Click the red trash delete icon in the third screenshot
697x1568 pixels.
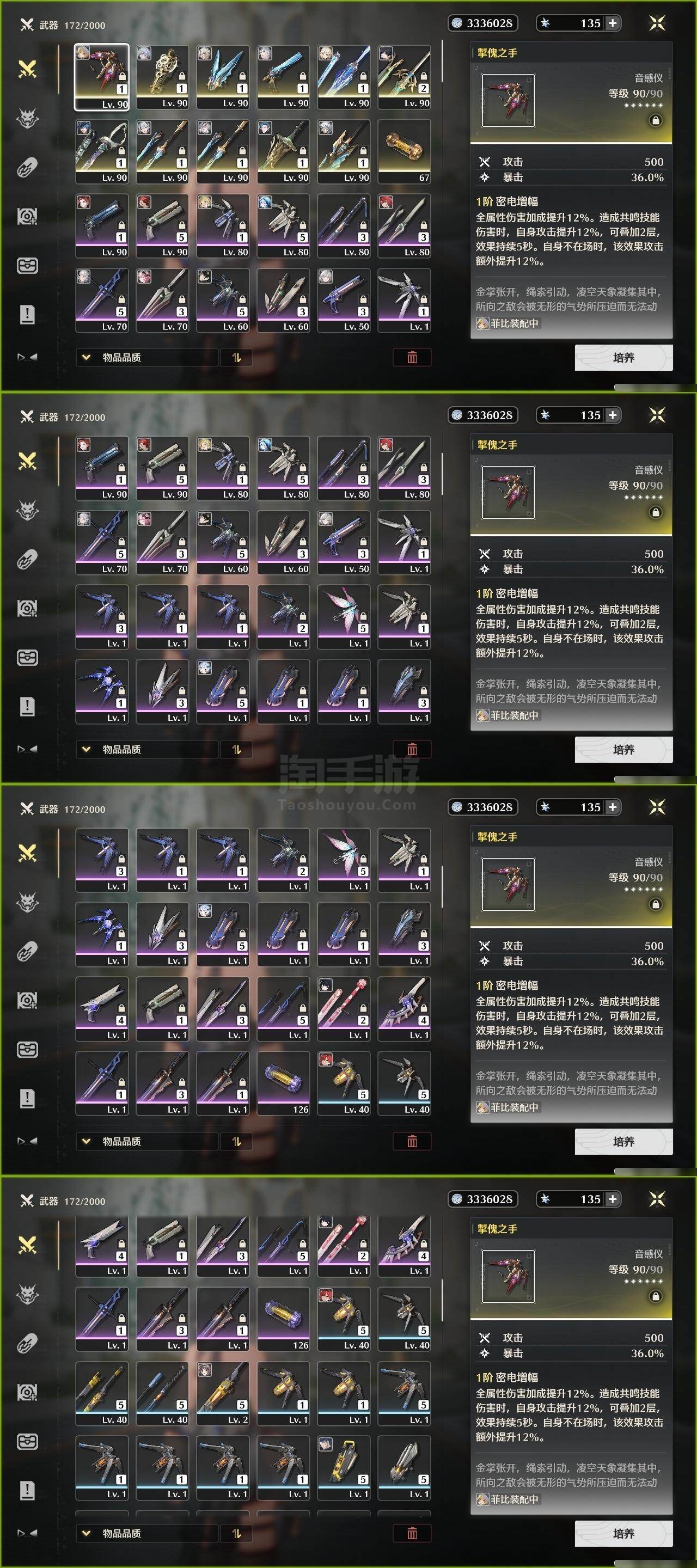[412, 1141]
